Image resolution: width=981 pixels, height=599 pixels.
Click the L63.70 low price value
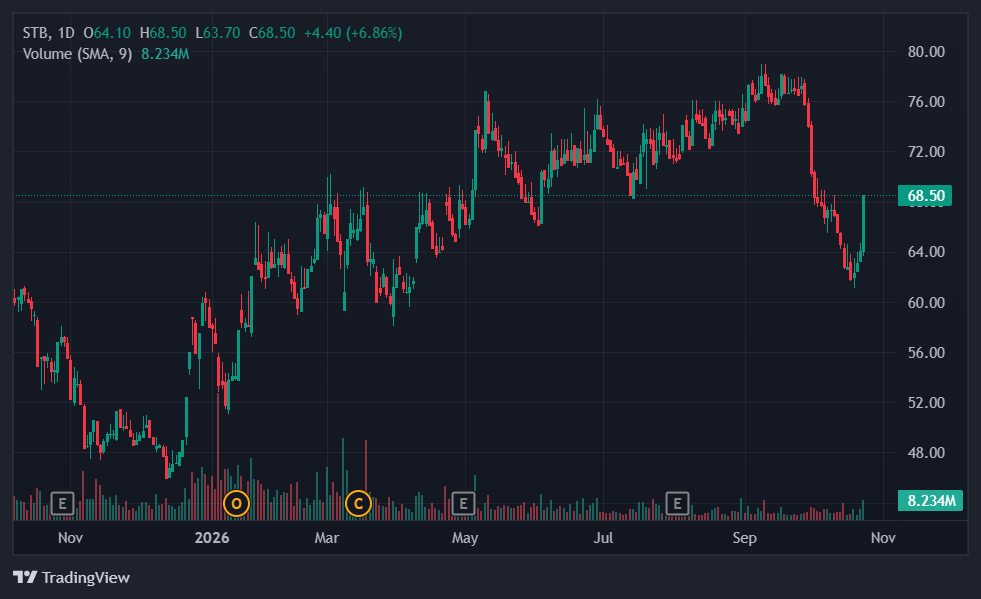[x=218, y=33]
